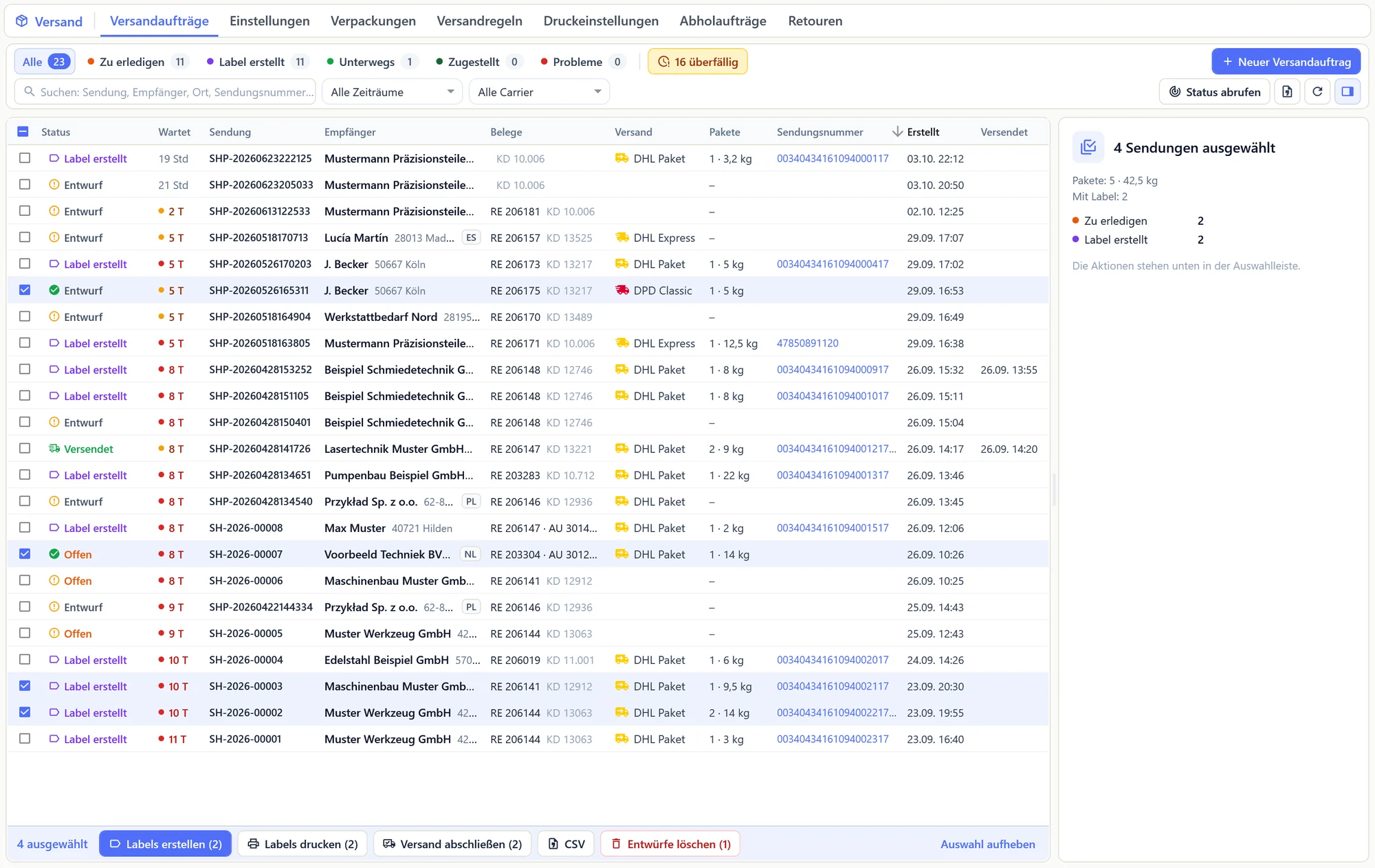Image resolution: width=1375 pixels, height=868 pixels.
Task: Click the search magnifier icon
Action: pyautogui.click(x=29, y=91)
